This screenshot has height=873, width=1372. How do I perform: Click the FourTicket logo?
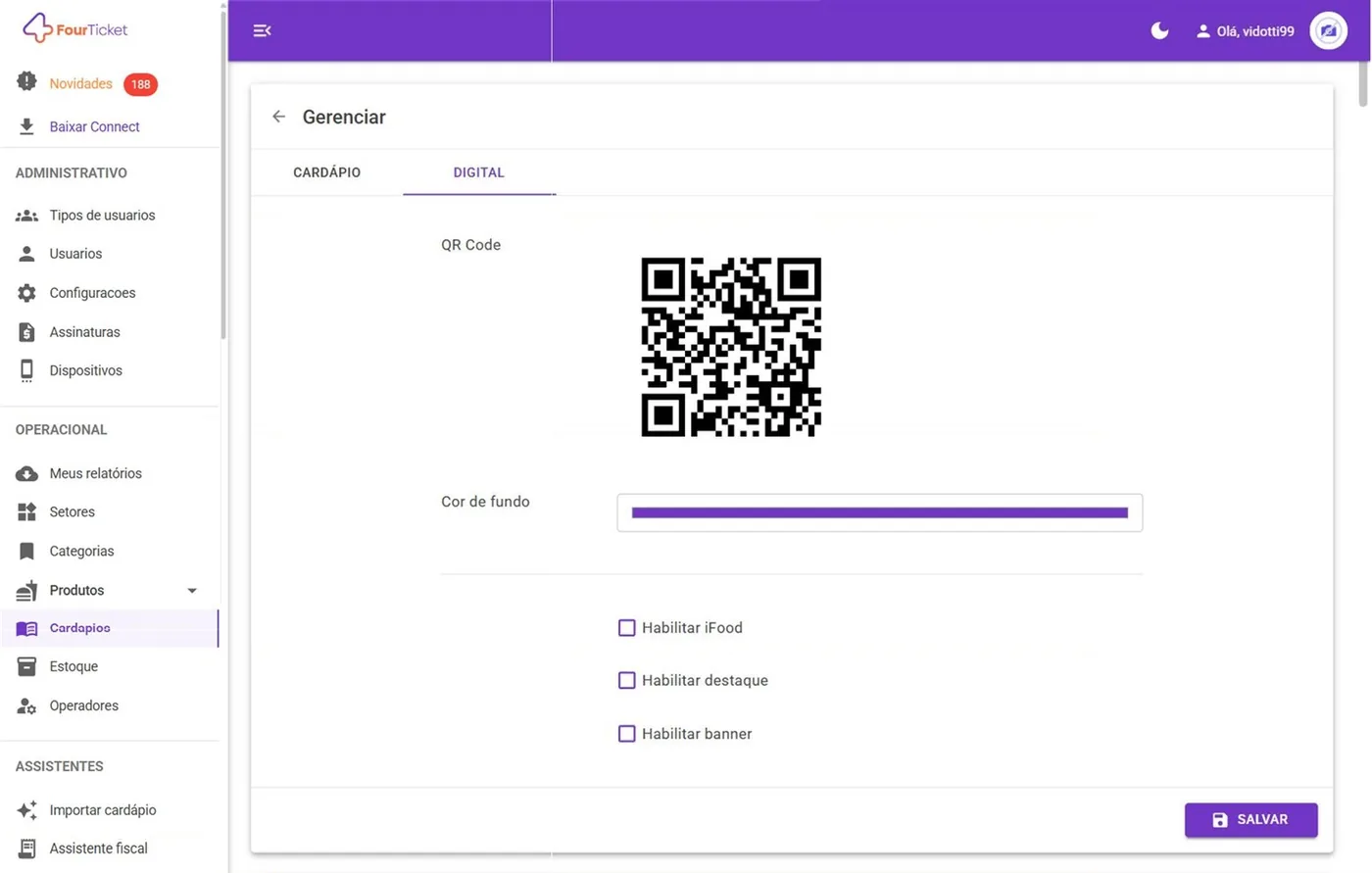pos(74,28)
